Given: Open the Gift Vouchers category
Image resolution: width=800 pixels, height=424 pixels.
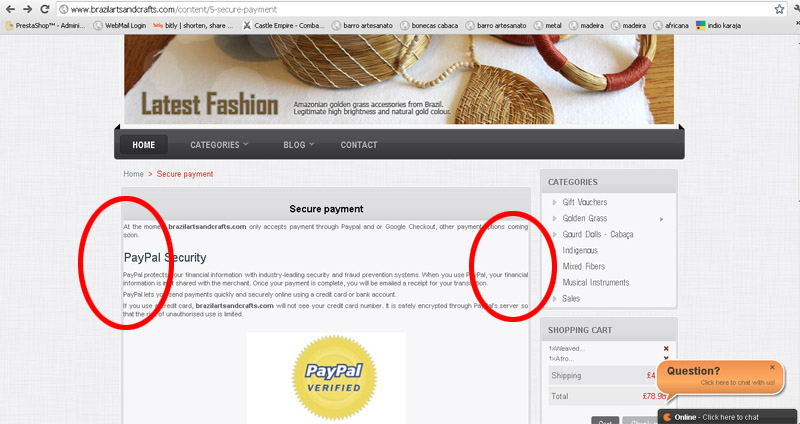Looking at the screenshot, I should tap(585, 202).
